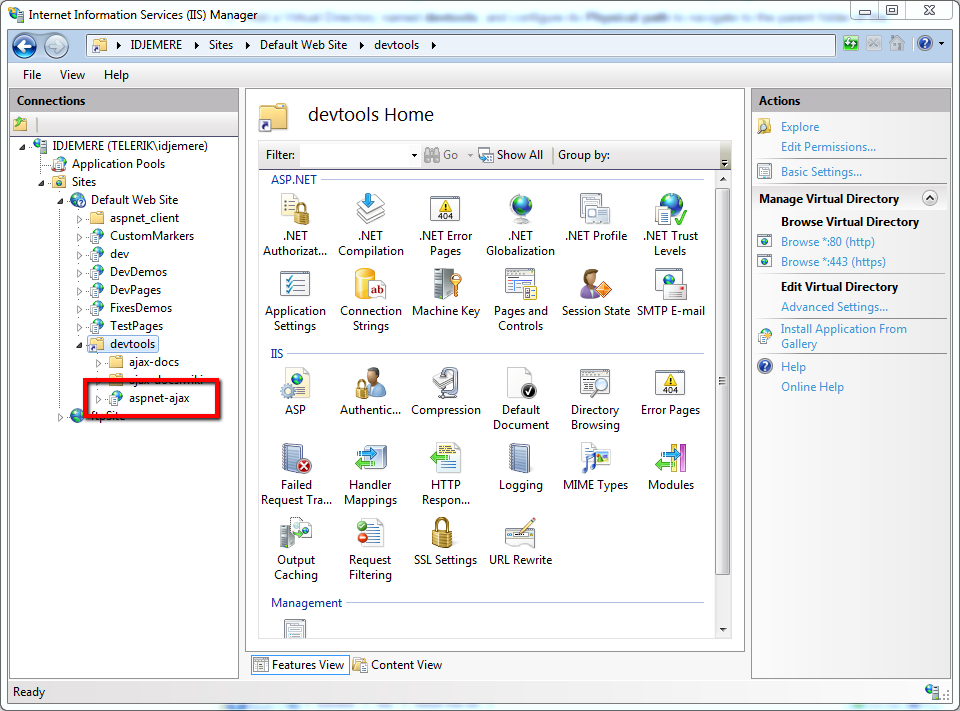Screen dimensions: 960x711
Task: Click the Advanced Settings link
Action: (834, 307)
